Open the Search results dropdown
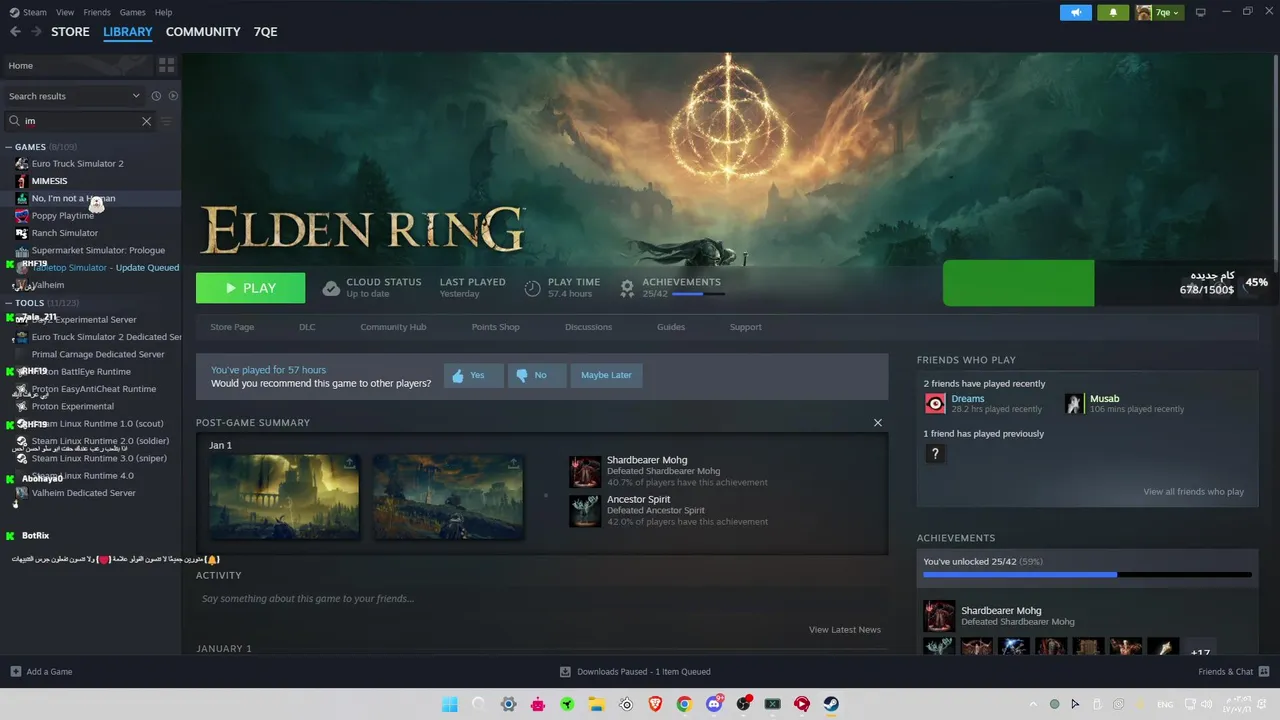The width and height of the screenshot is (1280, 720). pyautogui.click(x=74, y=96)
